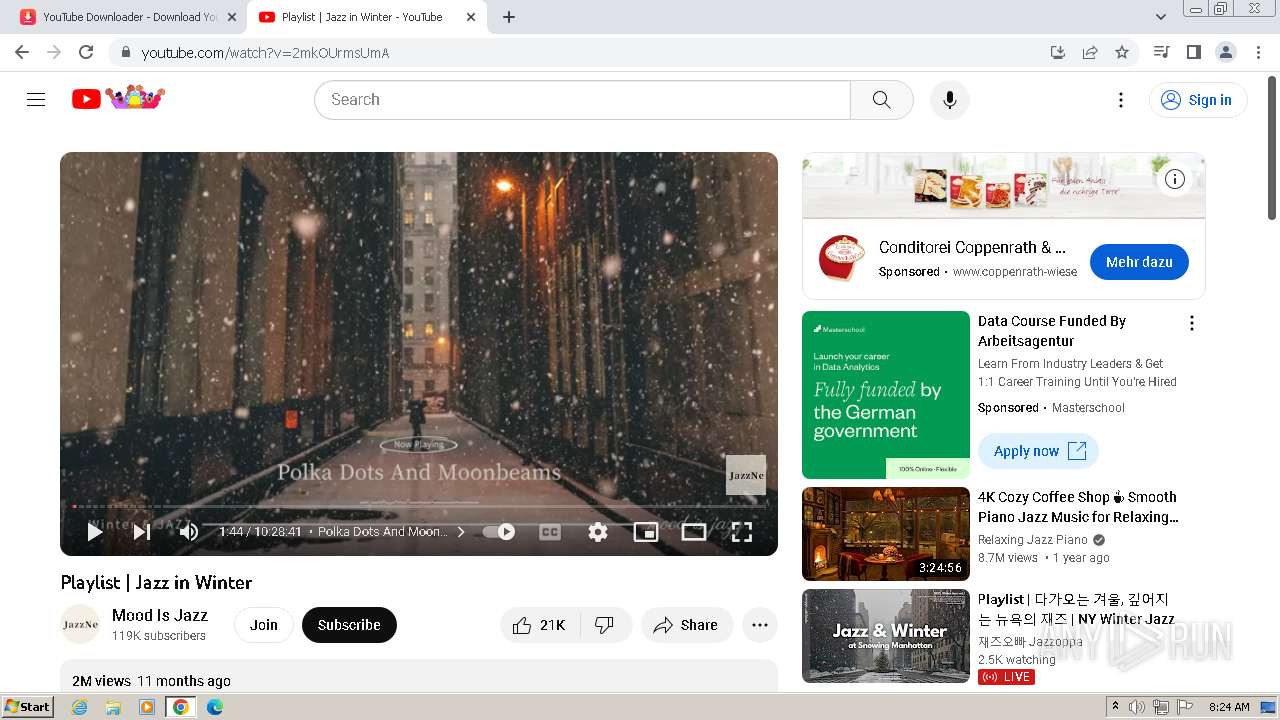Play the video
1280x720 pixels.
pyautogui.click(x=95, y=532)
